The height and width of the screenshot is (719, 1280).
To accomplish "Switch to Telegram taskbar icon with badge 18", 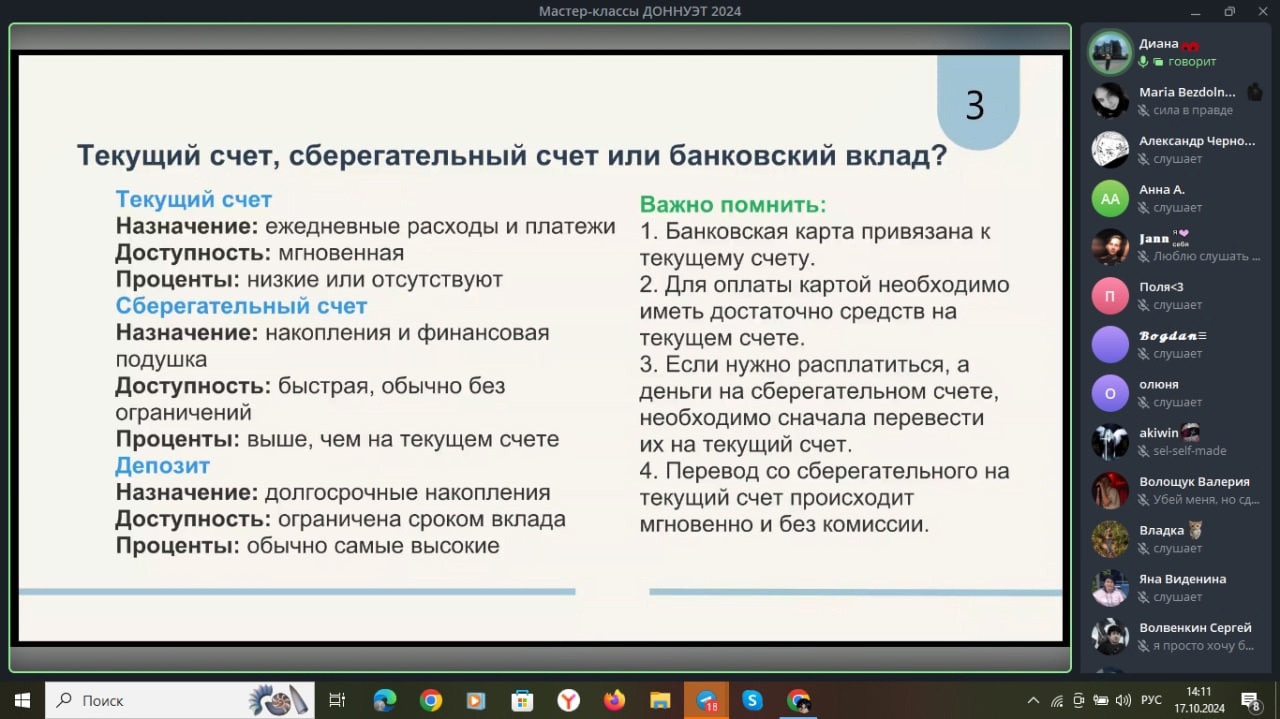I will coord(706,701).
